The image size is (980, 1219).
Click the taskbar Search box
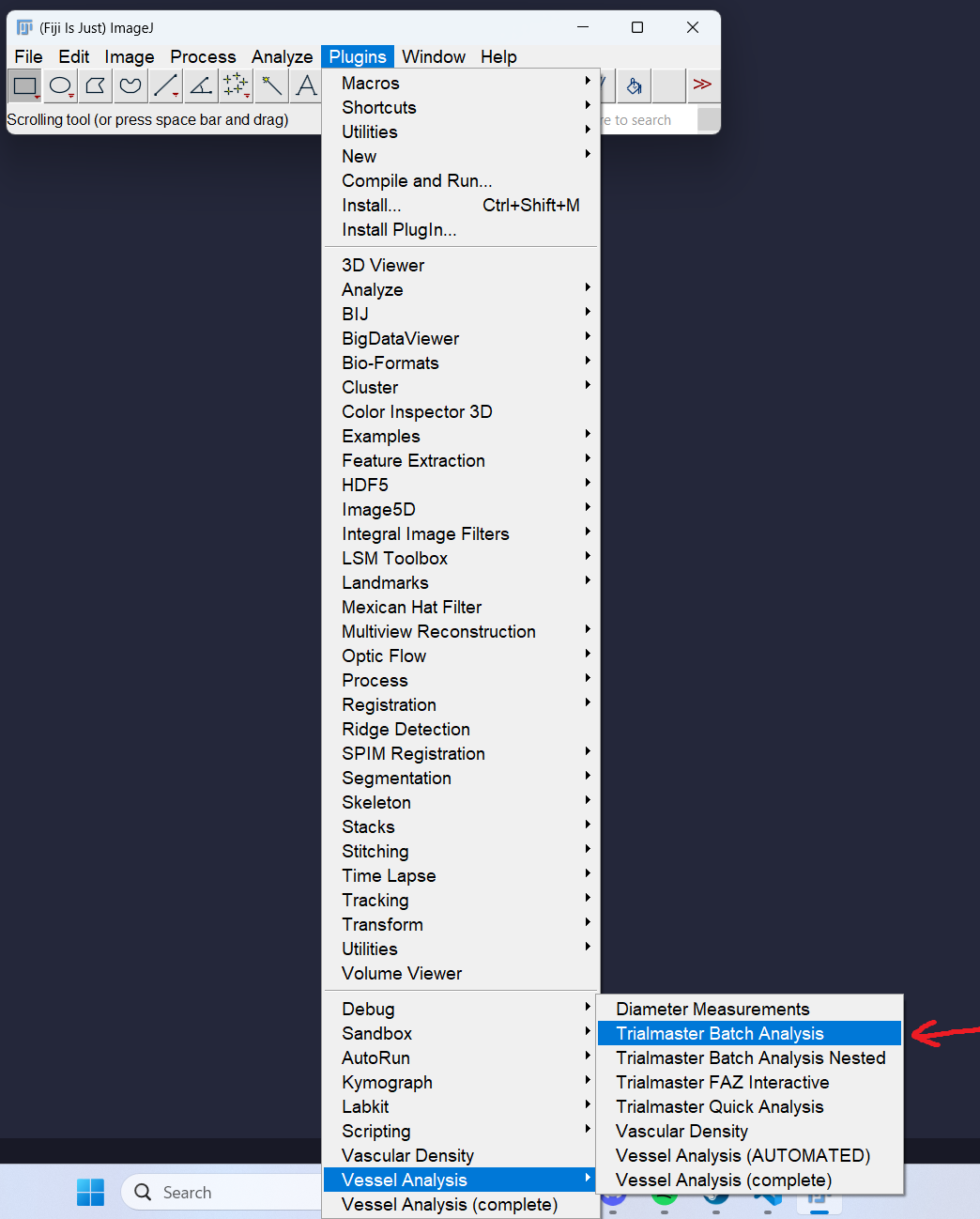222,1192
